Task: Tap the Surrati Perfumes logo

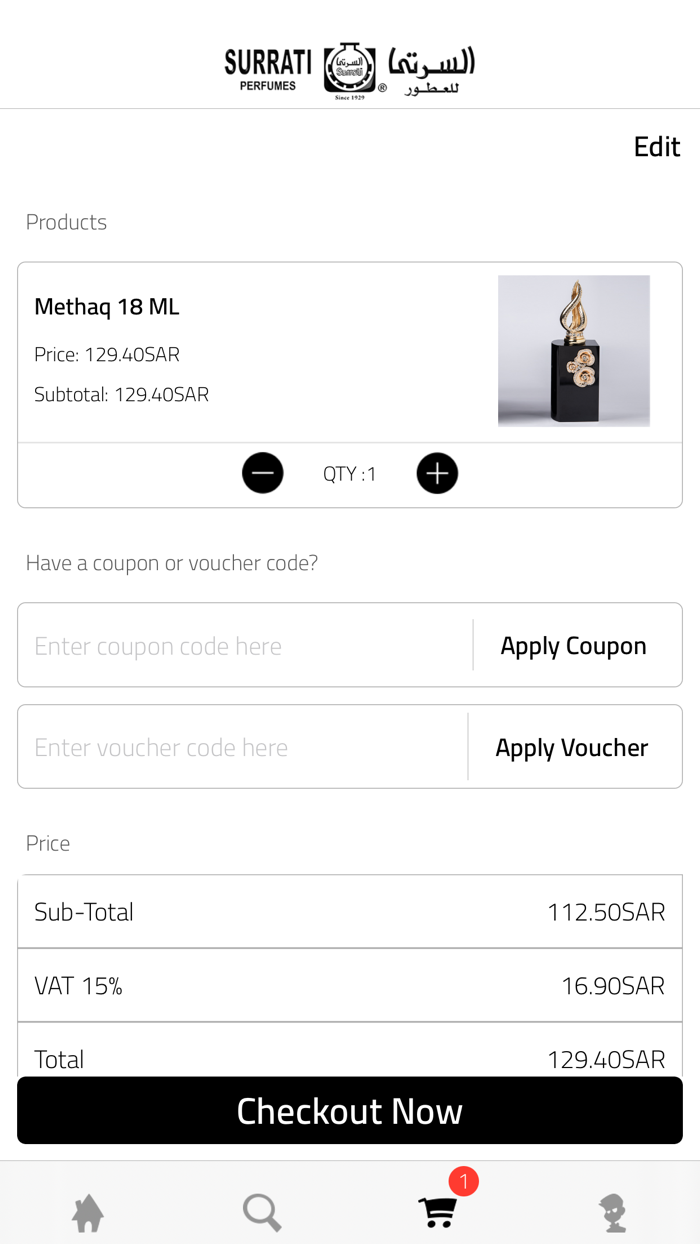Action: (x=350, y=70)
